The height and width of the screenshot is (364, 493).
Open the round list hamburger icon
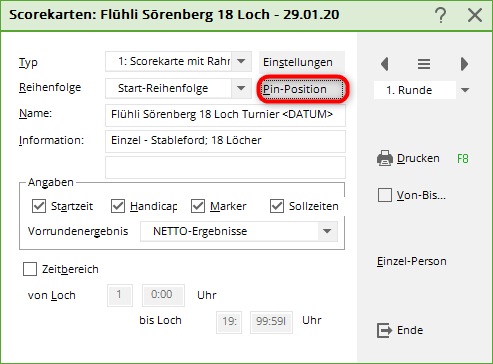tap(424, 64)
